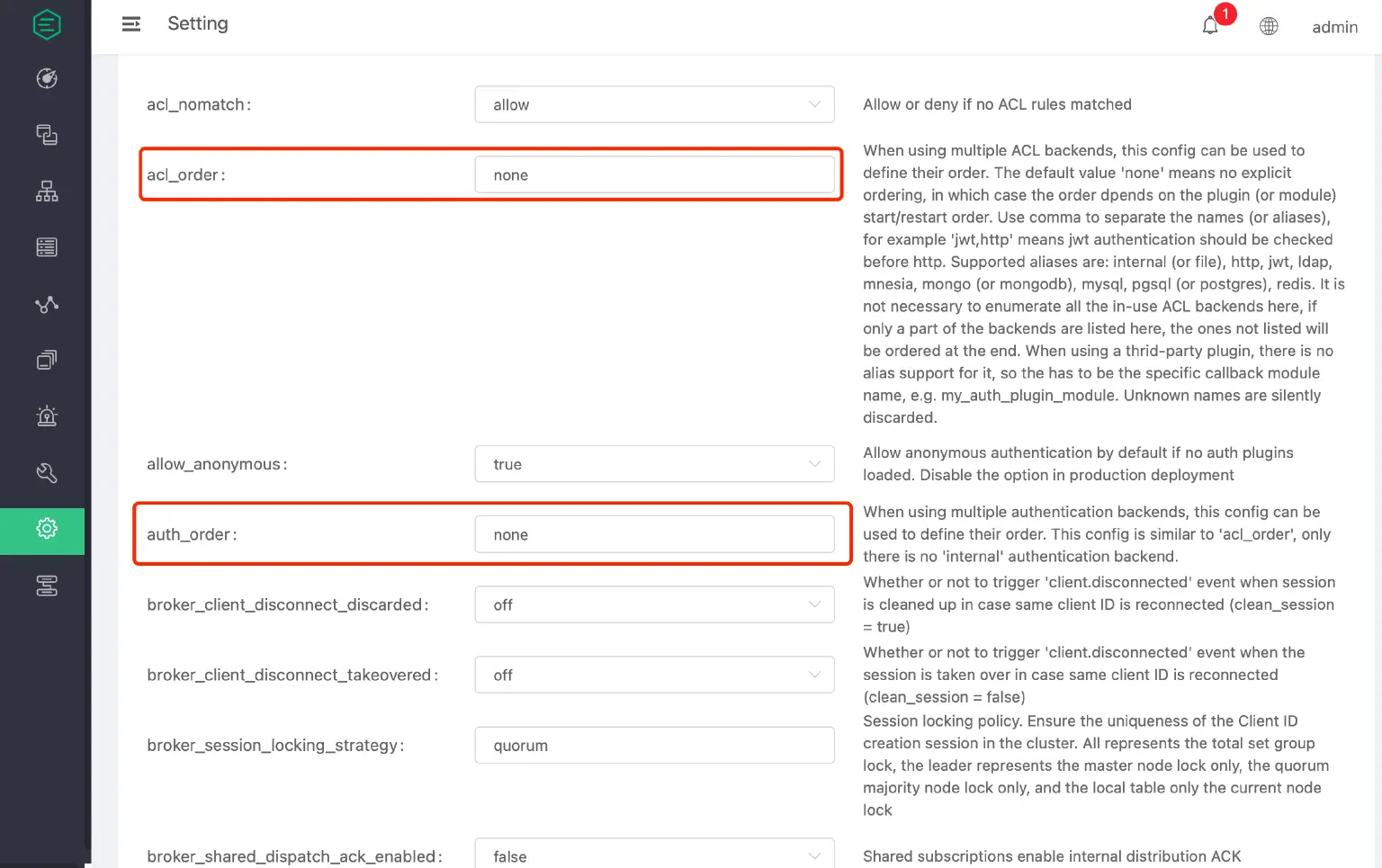Open the wrench tools icon in sidebar
The height and width of the screenshot is (868, 1382).
[x=47, y=473]
